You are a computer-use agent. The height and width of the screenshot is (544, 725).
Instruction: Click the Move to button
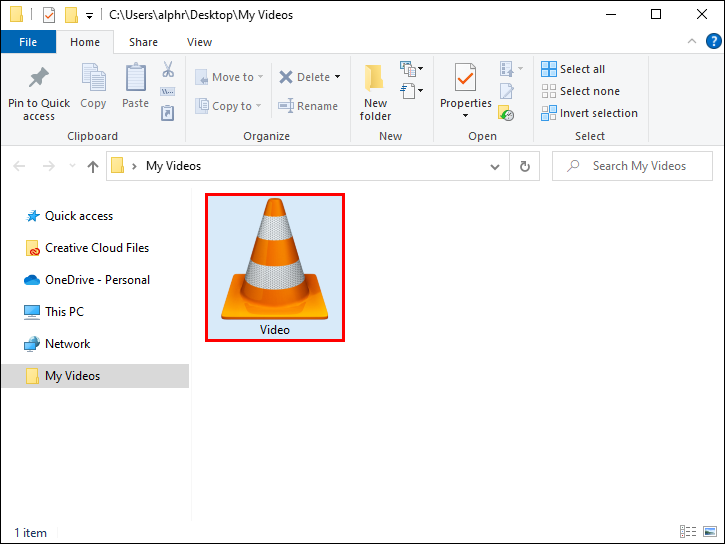point(229,77)
